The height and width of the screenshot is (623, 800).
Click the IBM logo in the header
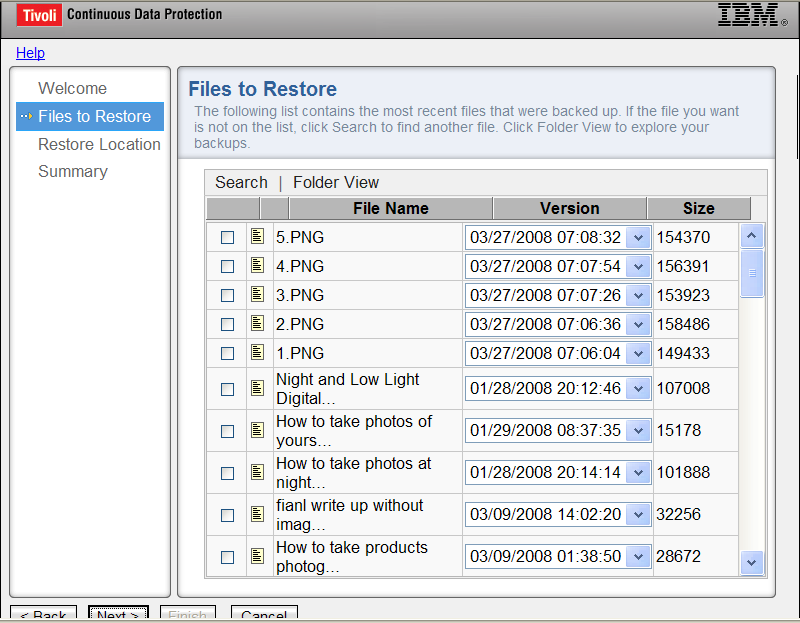coord(752,15)
